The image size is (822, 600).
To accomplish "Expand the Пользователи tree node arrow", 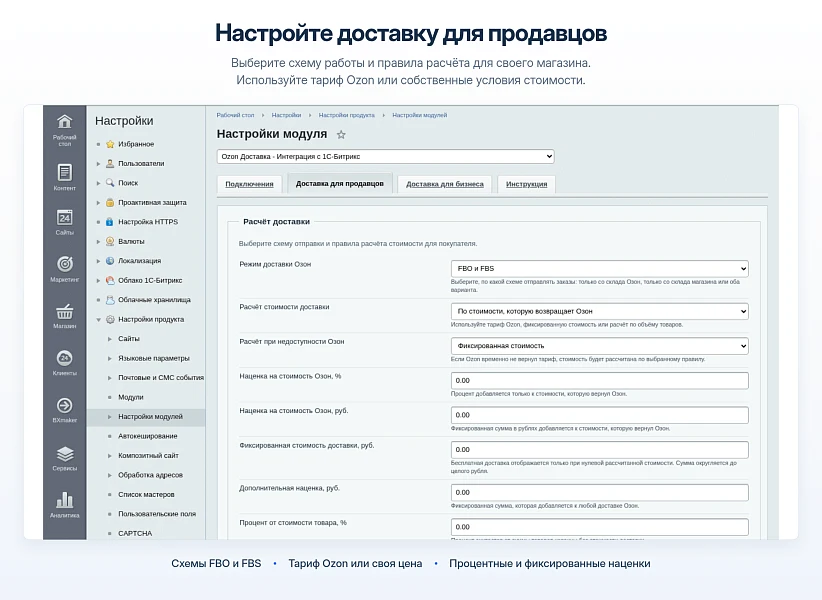I will pyautogui.click(x=98, y=163).
